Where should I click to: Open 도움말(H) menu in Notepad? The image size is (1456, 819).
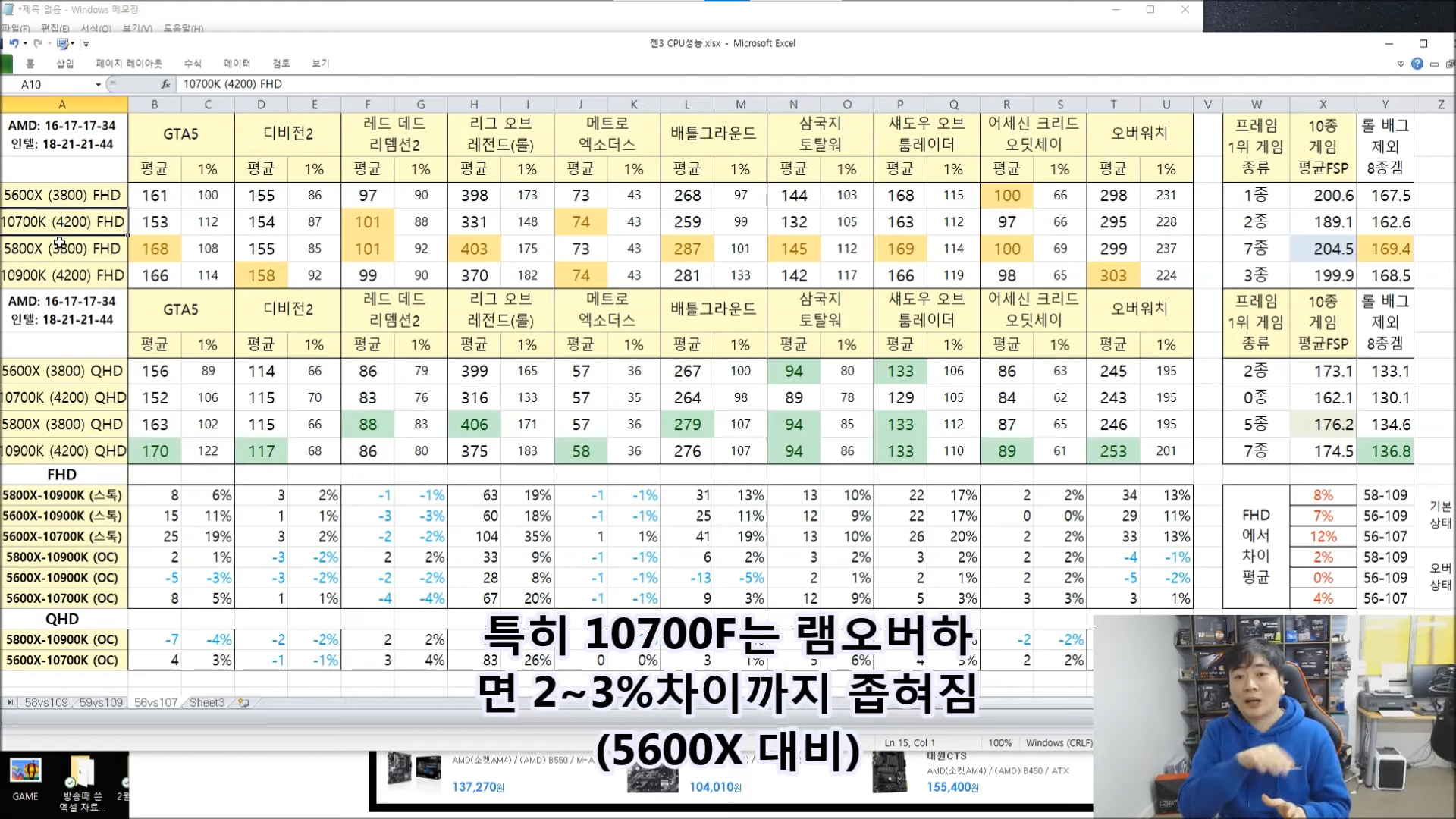184,29
